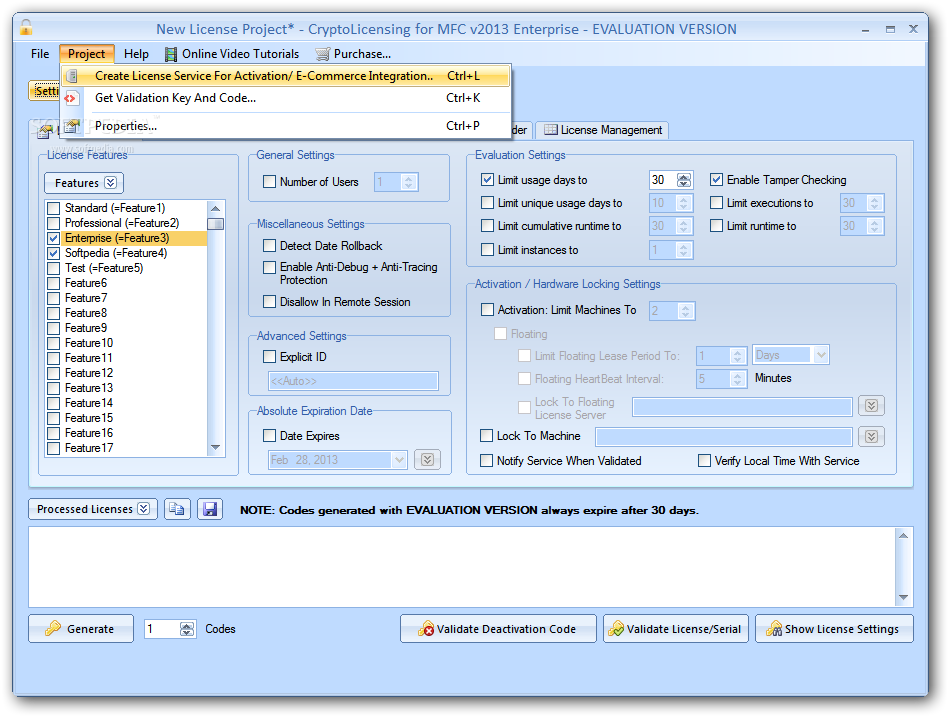
Task: Close the open Project menu
Action: click(x=87, y=54)
